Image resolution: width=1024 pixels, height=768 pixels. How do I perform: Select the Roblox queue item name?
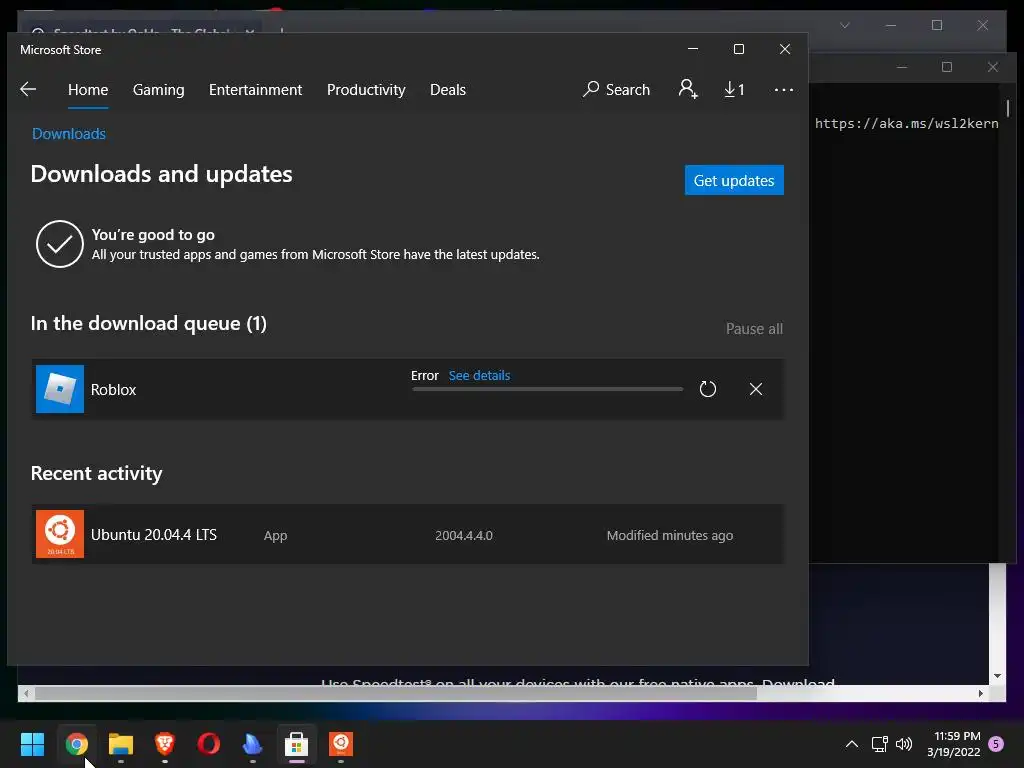click(114, 390)
